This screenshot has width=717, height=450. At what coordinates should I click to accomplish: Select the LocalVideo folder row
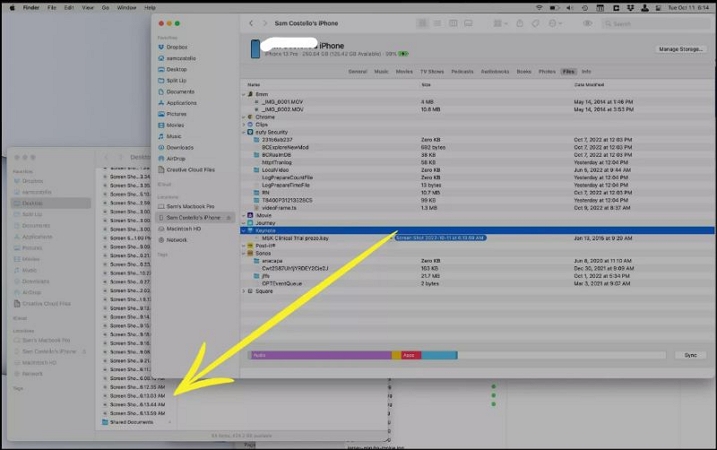477,170
